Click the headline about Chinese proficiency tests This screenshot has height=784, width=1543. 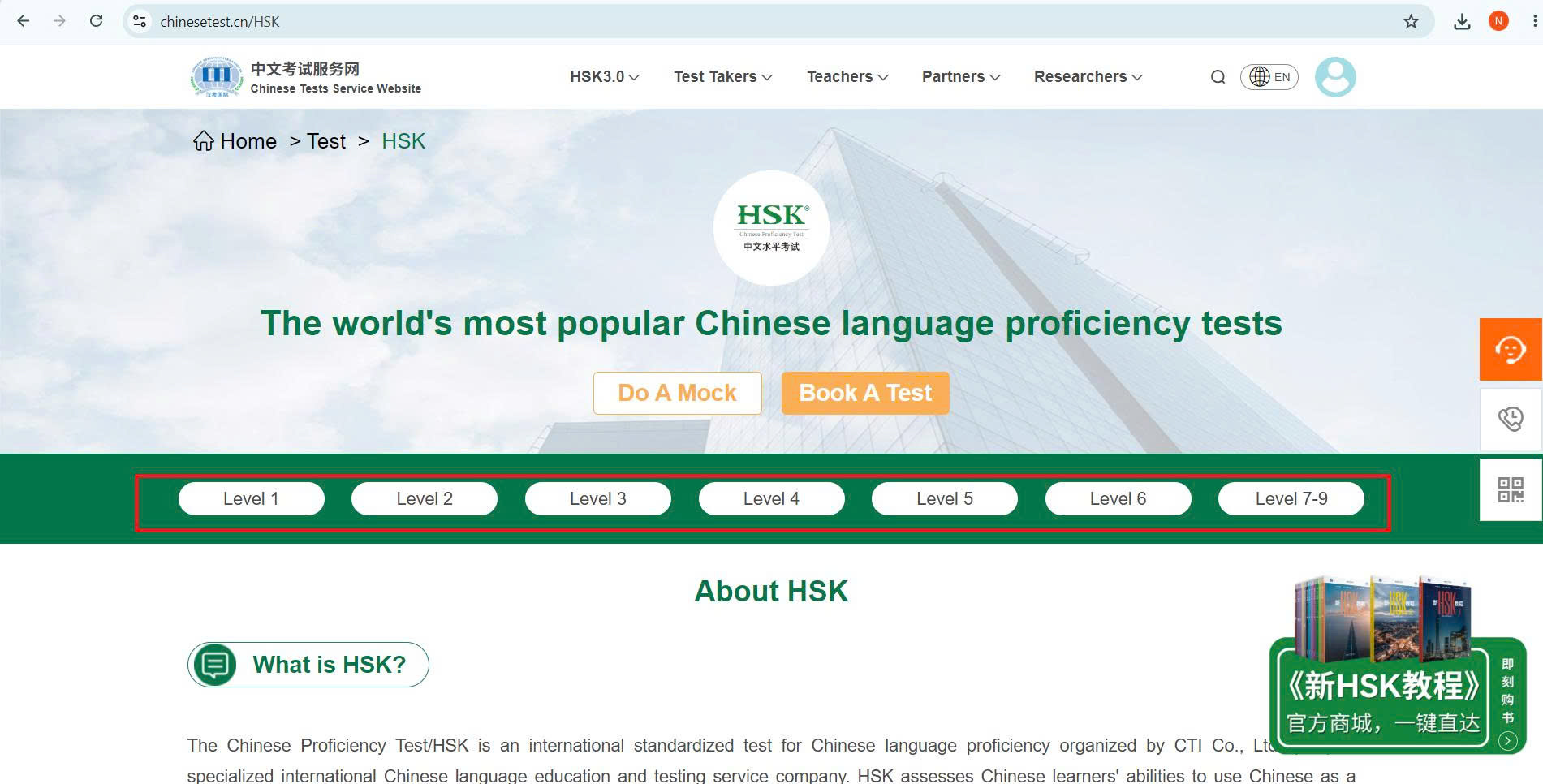[x=771, y=323]
